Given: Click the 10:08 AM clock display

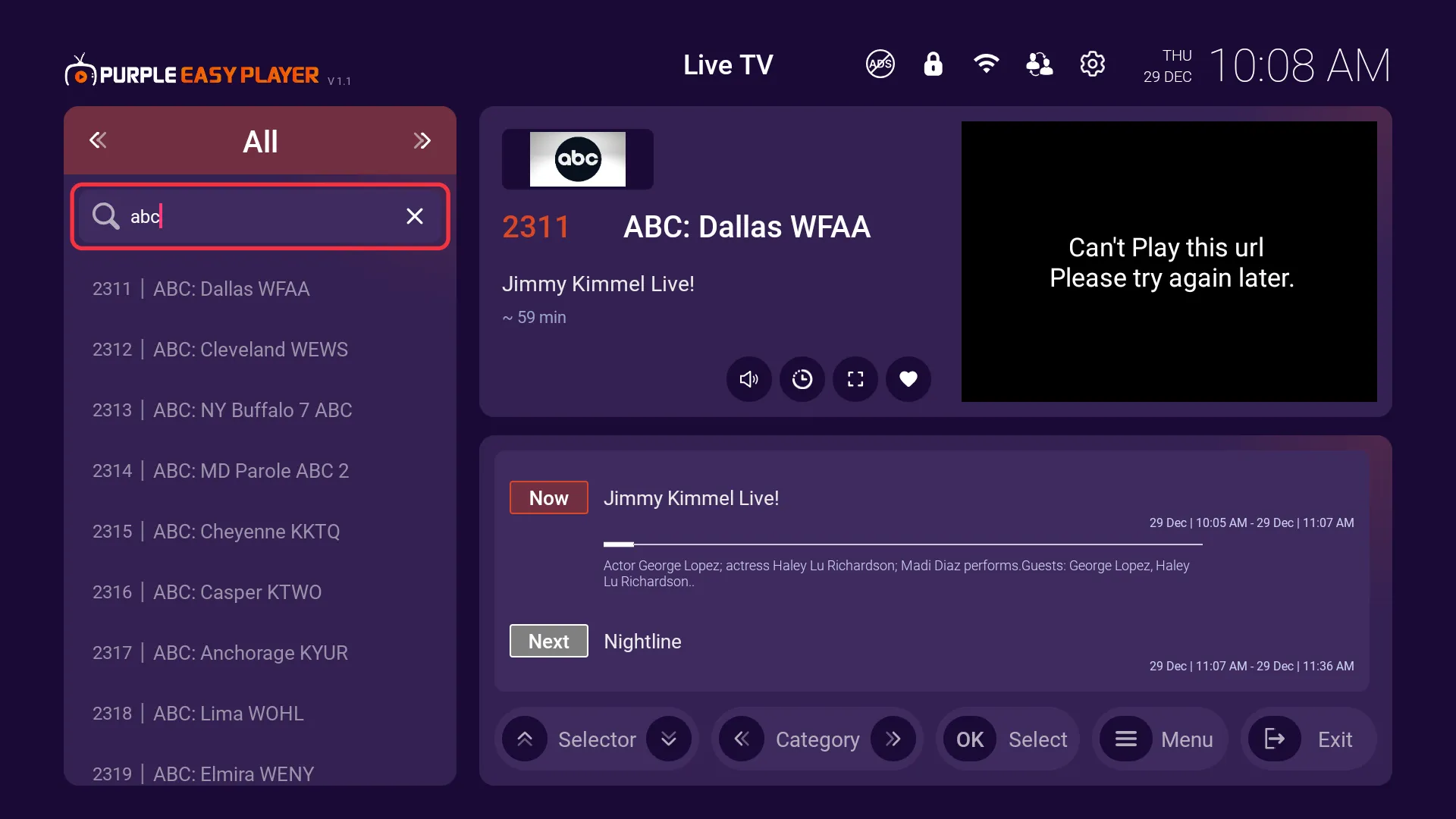Looking at the screenshot, I should (1300, 65).
